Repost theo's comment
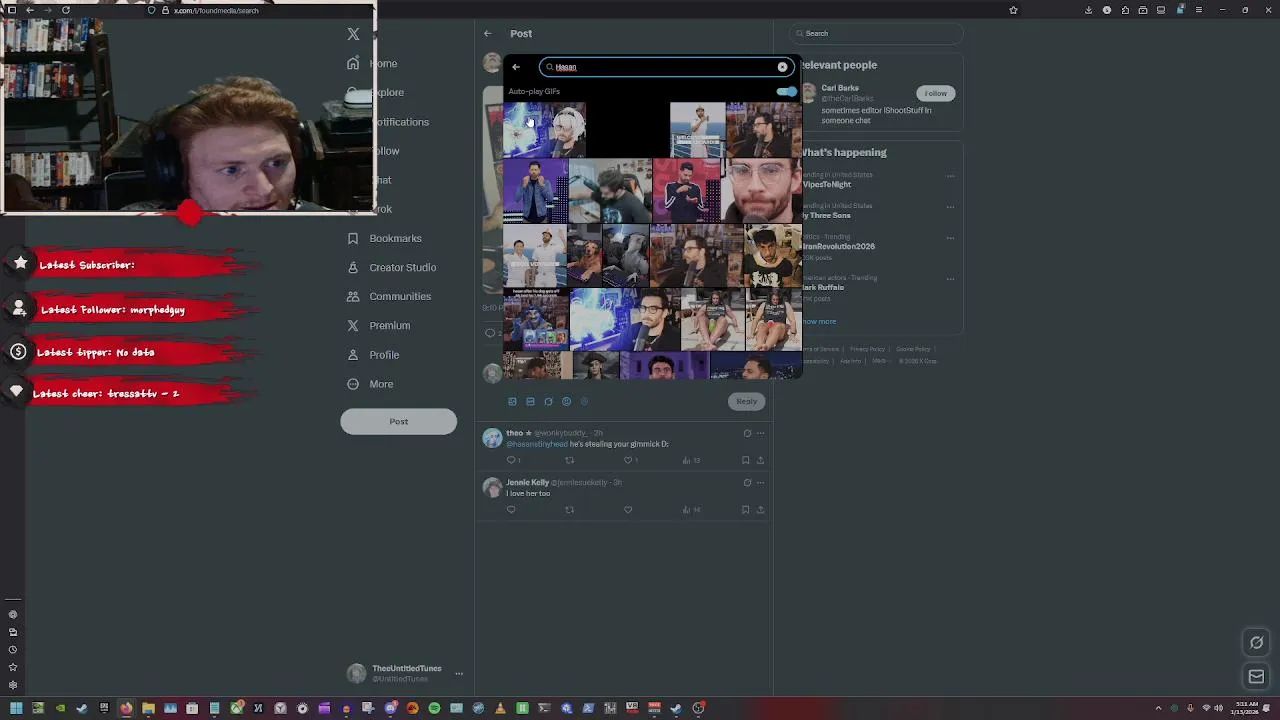The width and height of the screenshot is (1280, 720). (569, 460)
